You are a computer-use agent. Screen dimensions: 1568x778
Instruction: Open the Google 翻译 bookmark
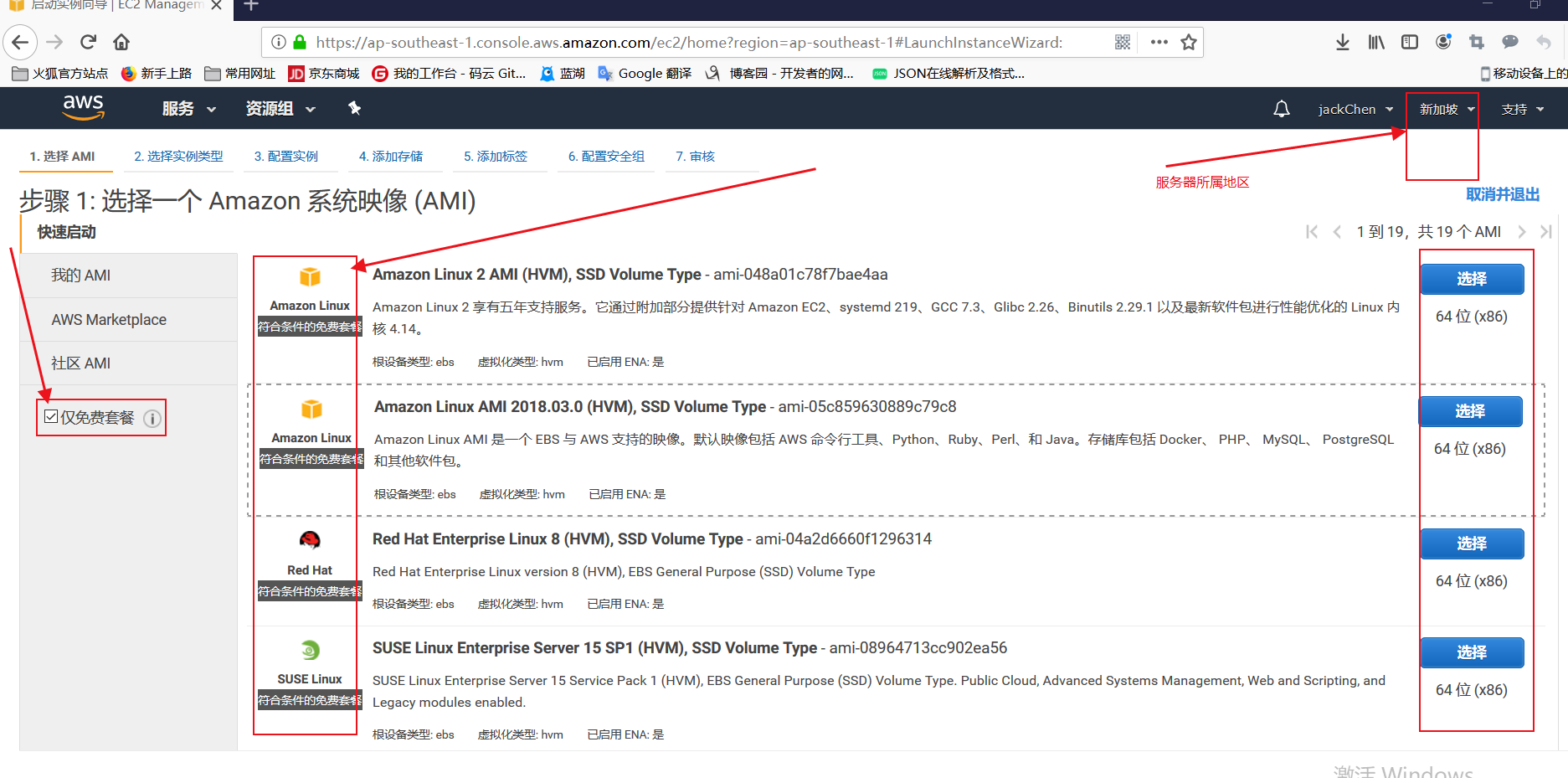645,74
